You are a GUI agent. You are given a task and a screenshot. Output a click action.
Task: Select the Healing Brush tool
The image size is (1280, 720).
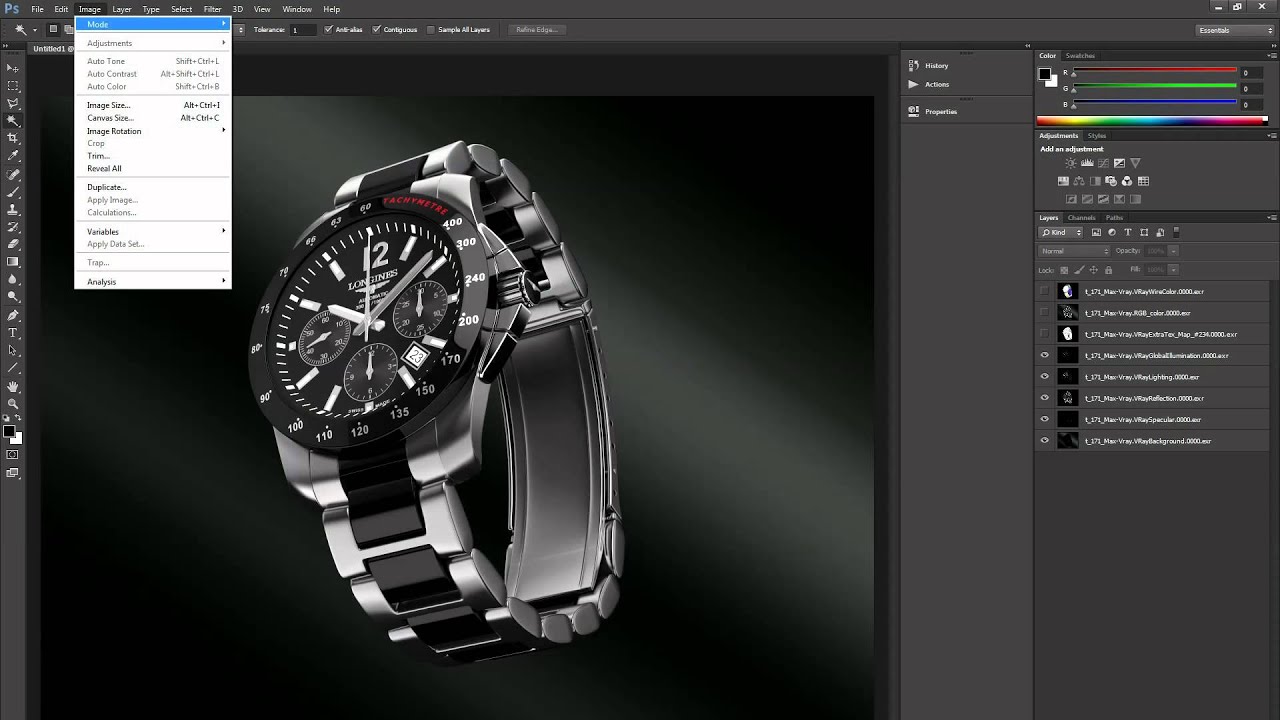(13, 174)
